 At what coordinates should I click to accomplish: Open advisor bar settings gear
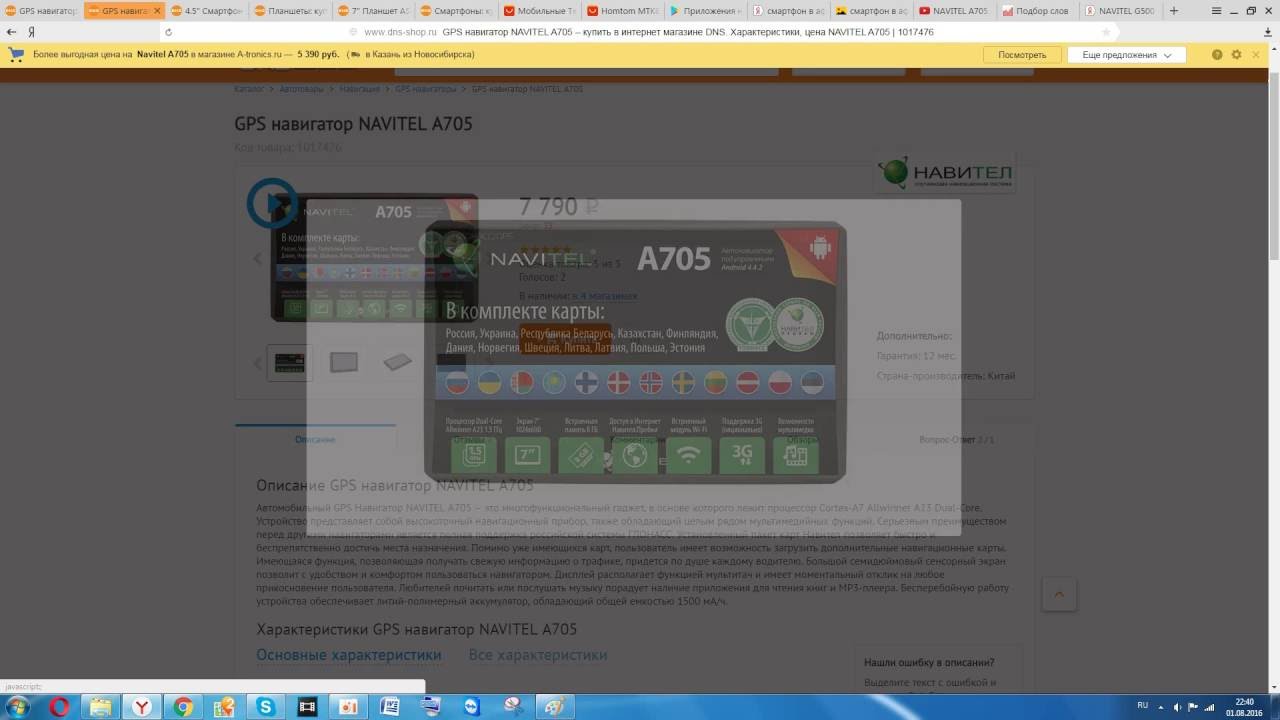coord(1237,55)
